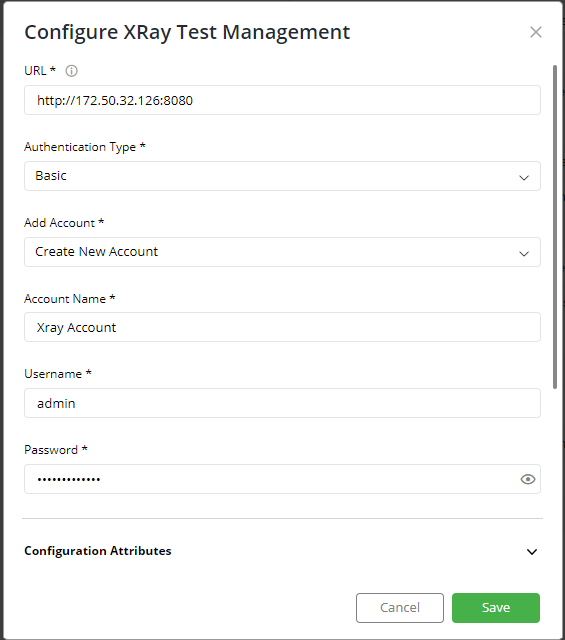Click the Basic authentication value
The width and height of the screenshot is (565, 640).
[x=51, y=176]
